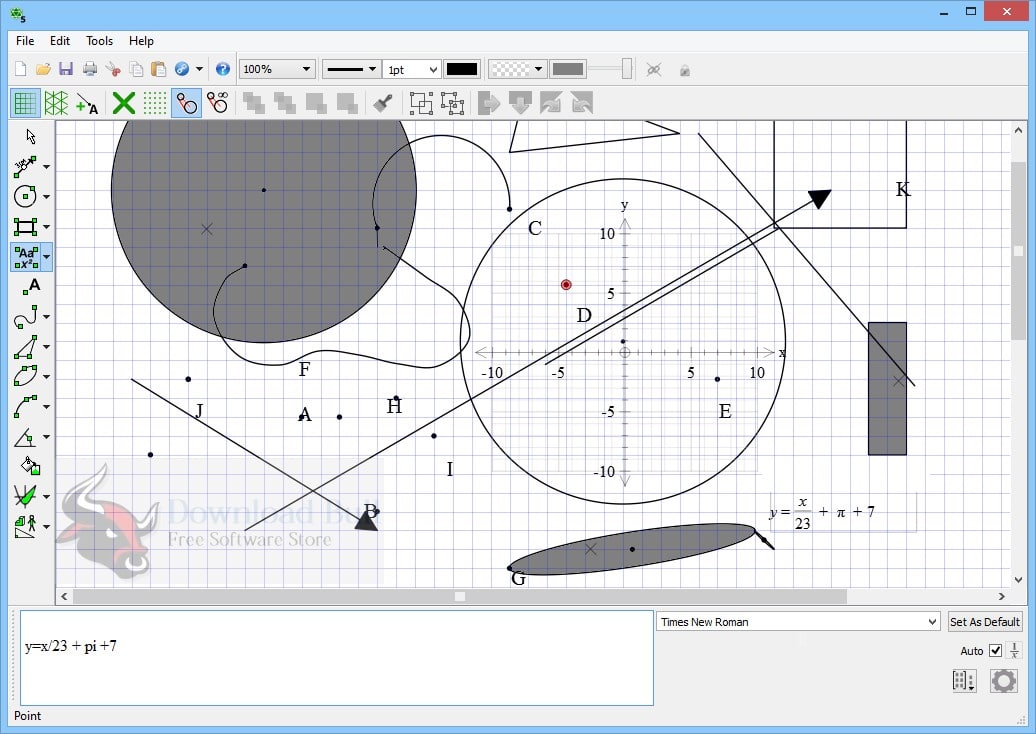Screen dimensions: 1036x734
Task: Open the Edit menu
Action: [60, 41]
